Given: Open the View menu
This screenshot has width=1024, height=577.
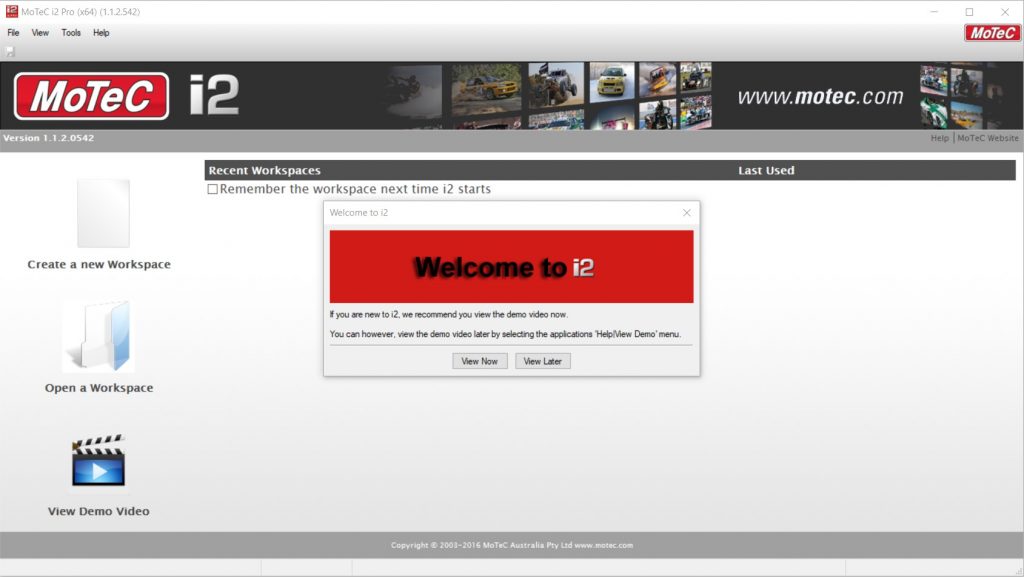Looking at the screenshot, I should (x=40, y=33).
